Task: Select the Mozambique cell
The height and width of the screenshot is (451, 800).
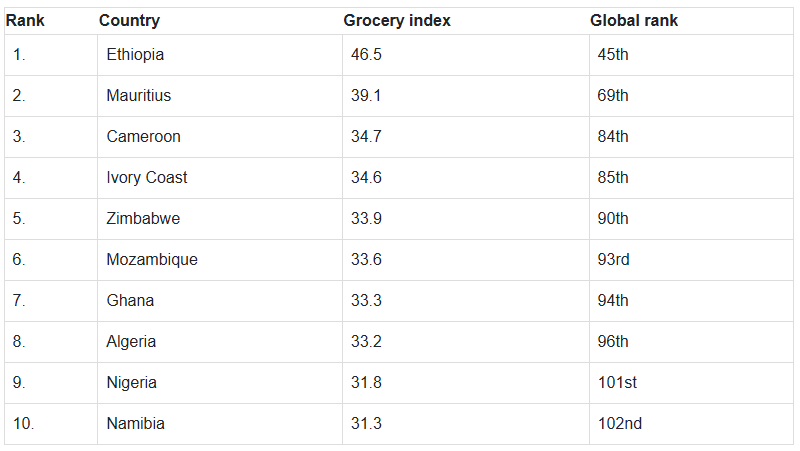Action: [x=152, y=260]
